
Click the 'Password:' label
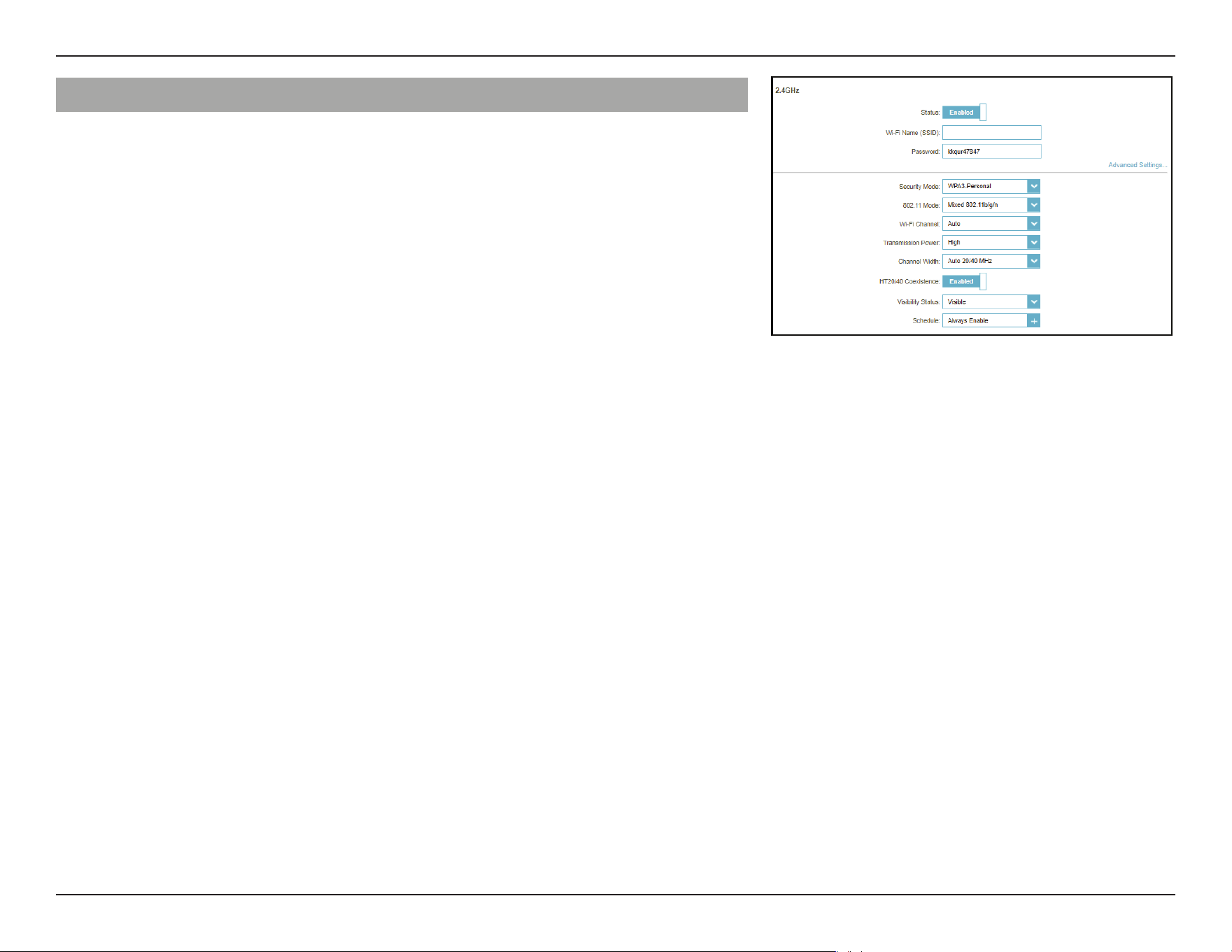(926, 152)
